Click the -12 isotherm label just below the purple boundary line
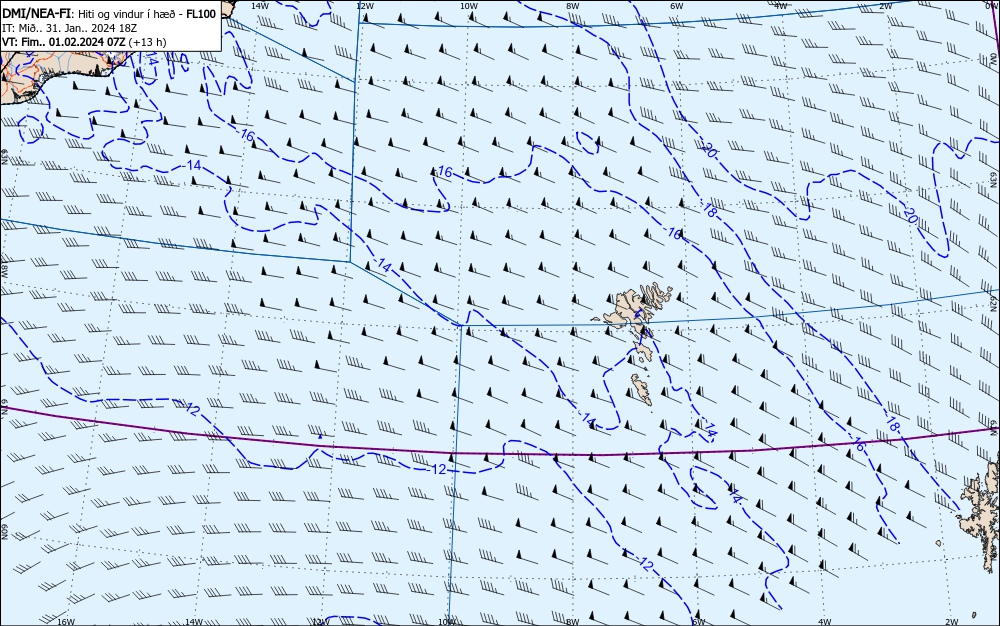 point(439,469)
